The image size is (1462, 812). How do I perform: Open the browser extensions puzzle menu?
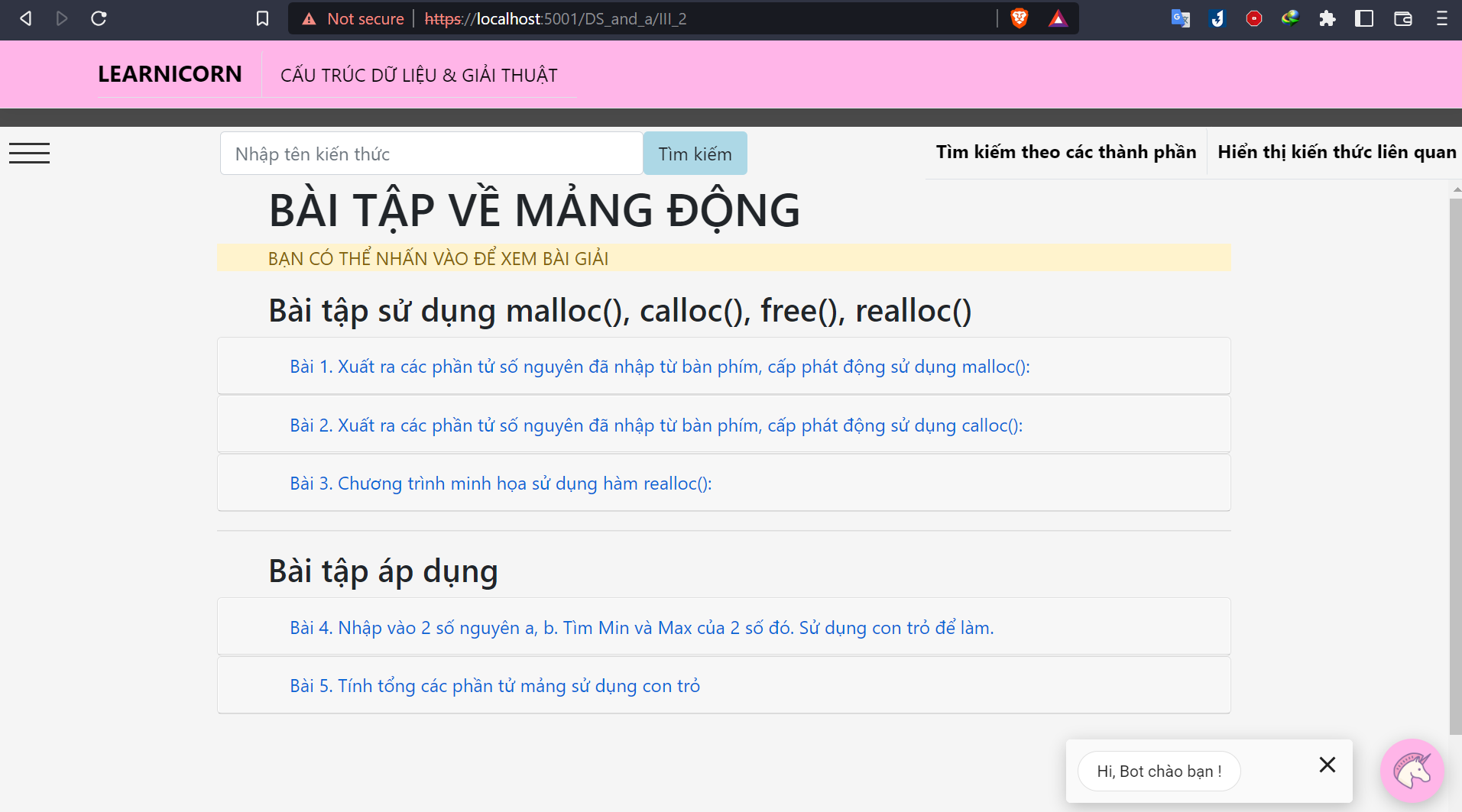(1327, 18)
